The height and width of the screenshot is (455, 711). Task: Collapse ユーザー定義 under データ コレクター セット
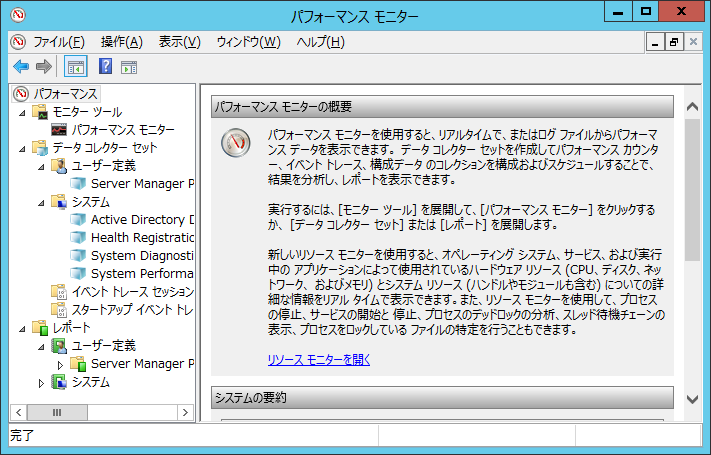point(41,166)
